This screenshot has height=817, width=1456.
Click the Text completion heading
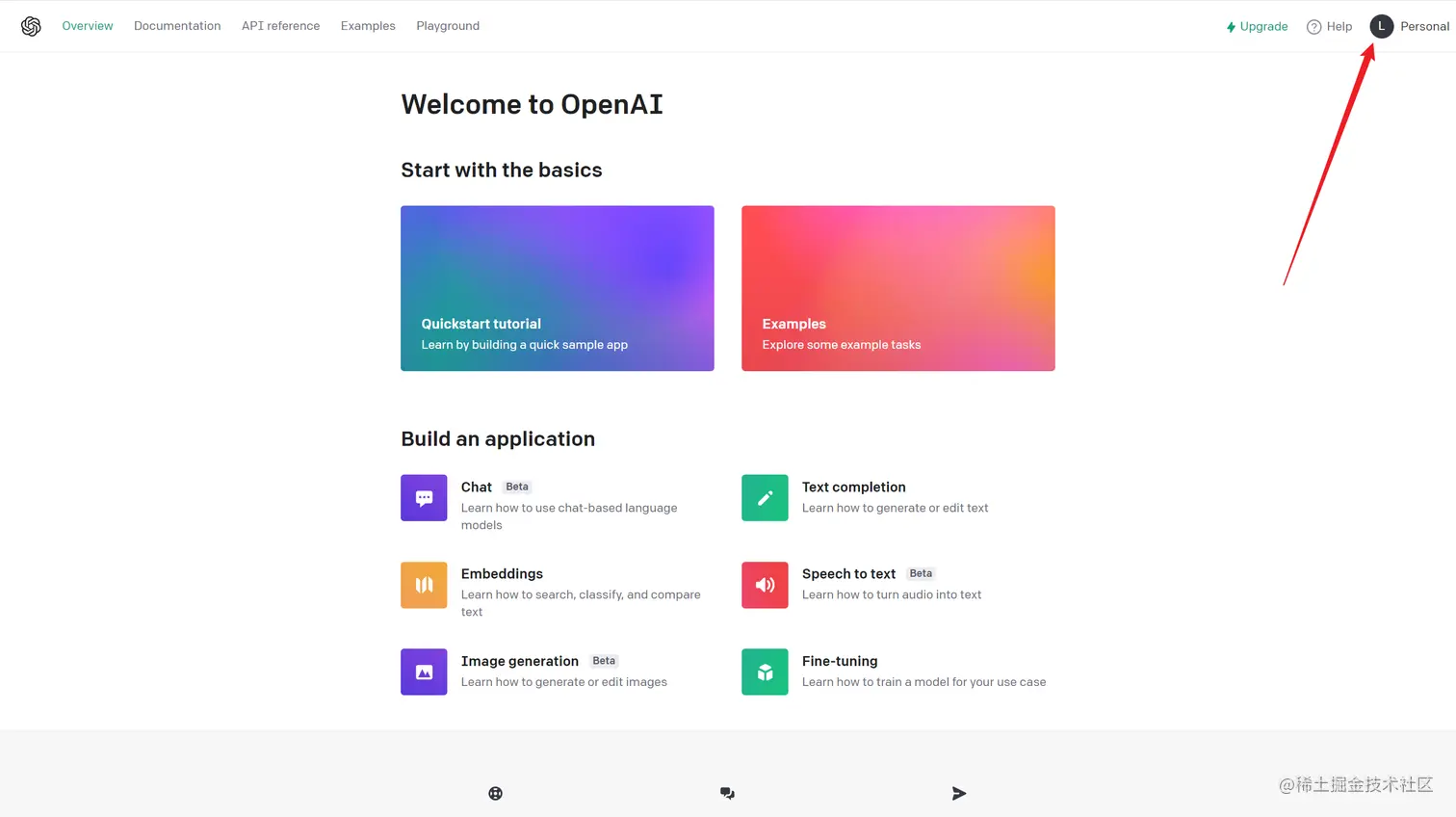(854, 488)
